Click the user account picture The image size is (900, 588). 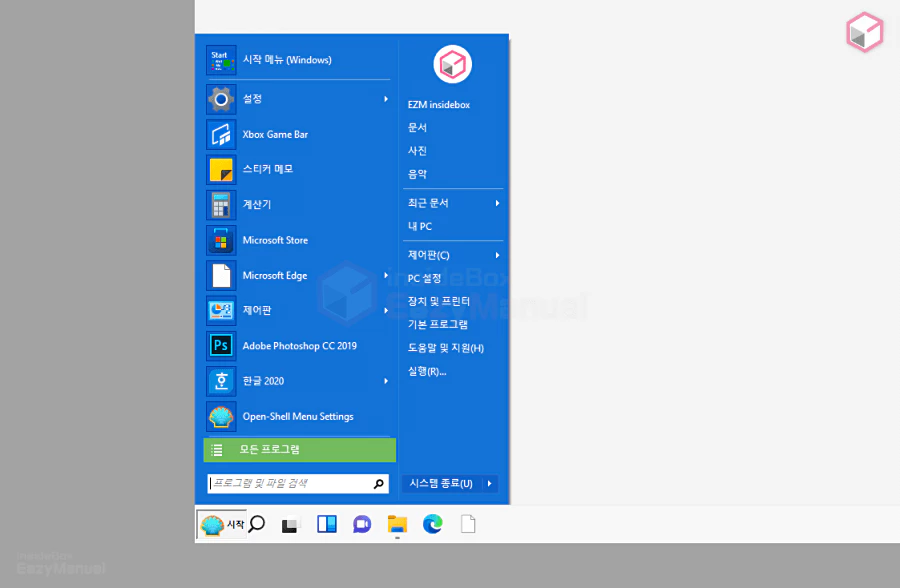pos(452,64)
